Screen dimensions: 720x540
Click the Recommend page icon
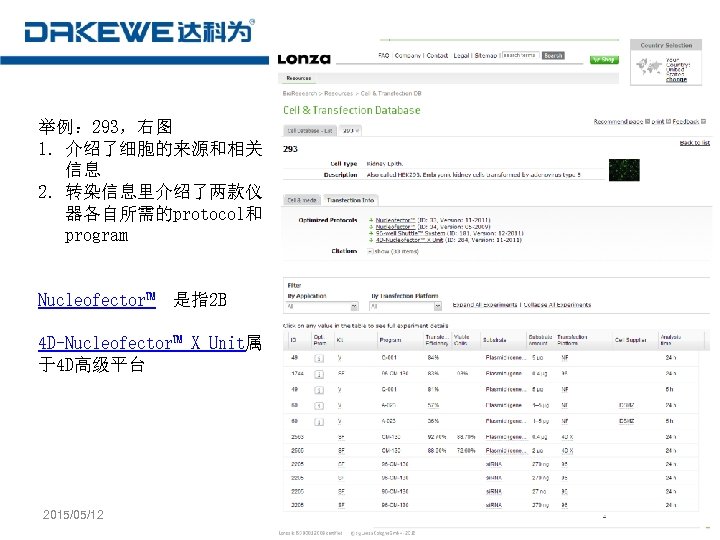(647, 122)
